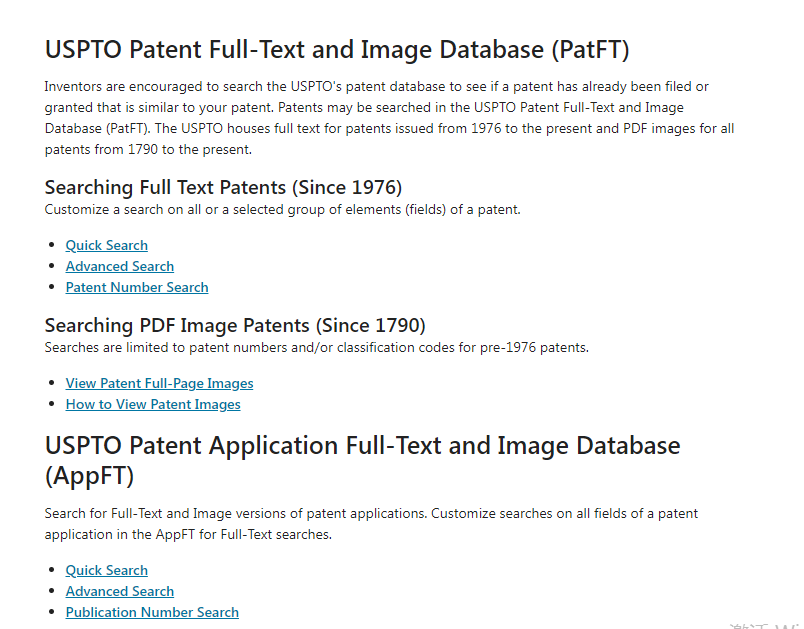Click the Searching Full Text Patents heading
The width and height of the screenshot is (804, 629).
[x=223, y=187]
